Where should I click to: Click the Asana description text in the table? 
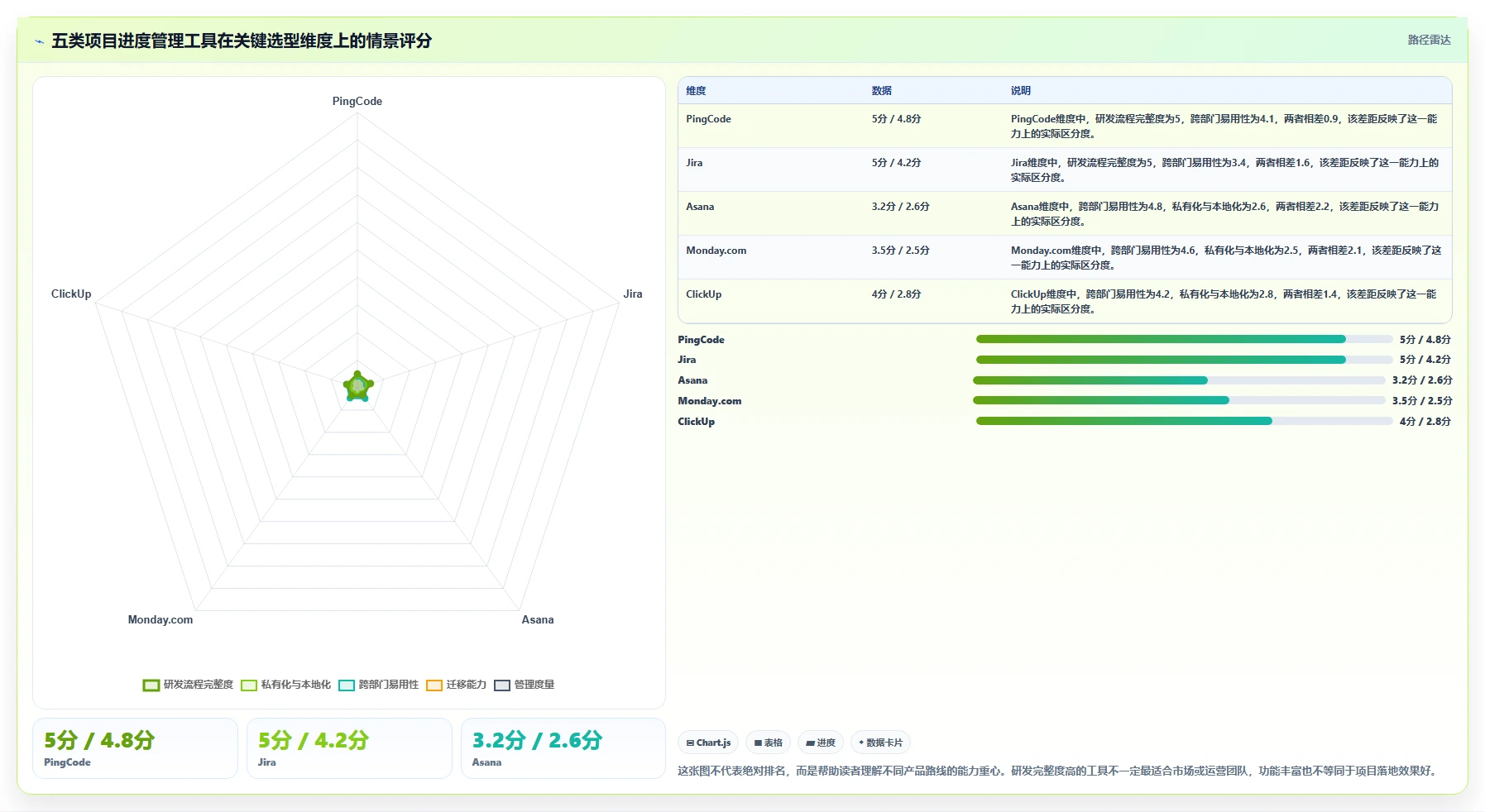1224,213
